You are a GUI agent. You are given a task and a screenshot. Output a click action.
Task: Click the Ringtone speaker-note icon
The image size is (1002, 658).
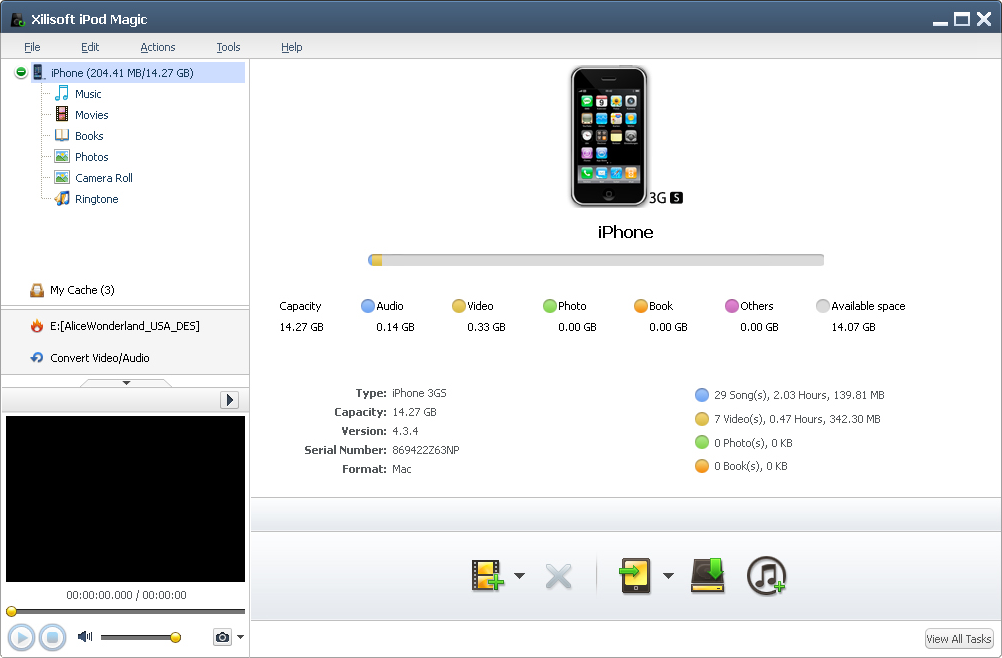tap(62, 199)
